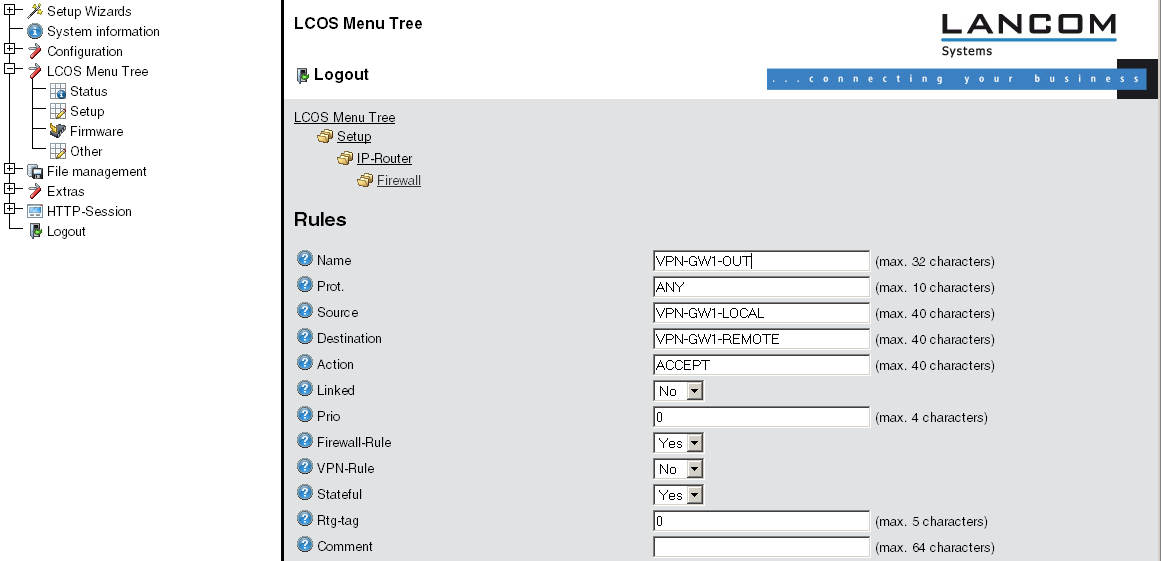This screenshot has height=561, width=1161.
Task: Click the HTTP-Session monitor icon
Action: click(x=35, y=211)
